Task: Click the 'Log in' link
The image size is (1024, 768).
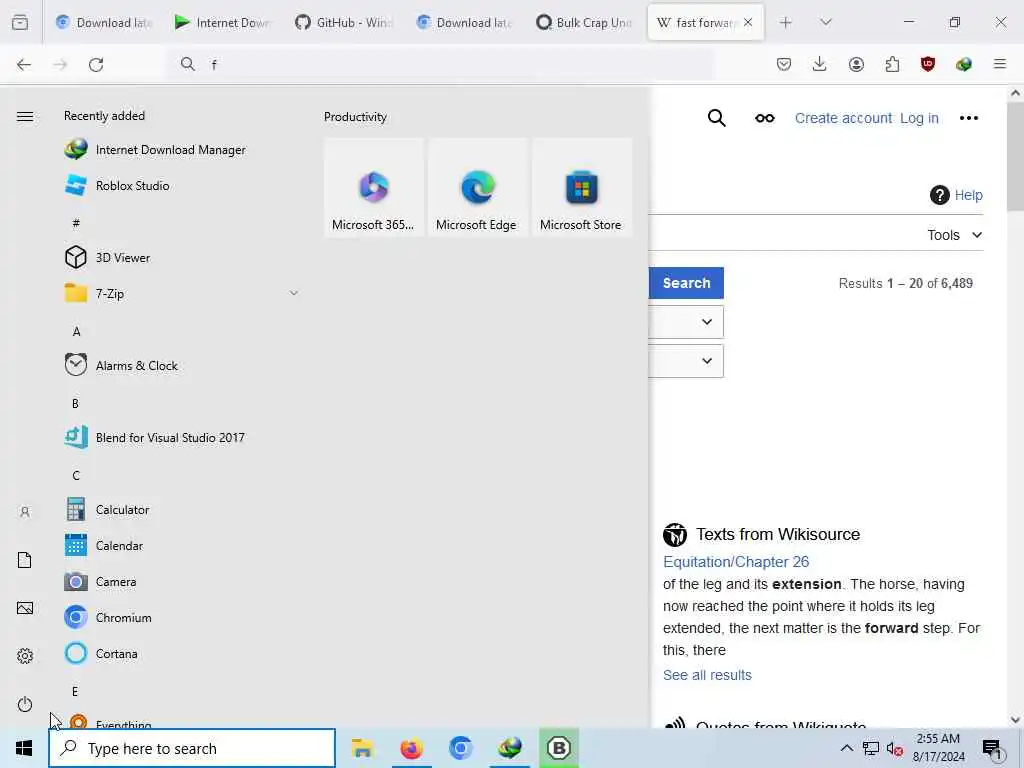Action: point(919,118)
